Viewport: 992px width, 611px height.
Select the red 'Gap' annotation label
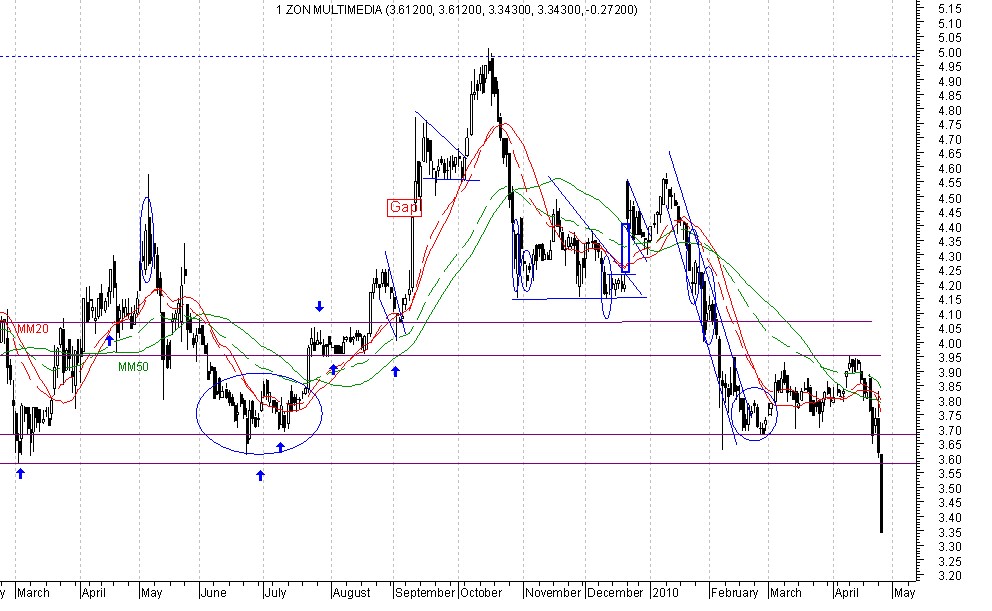click(x=404, y=207)
